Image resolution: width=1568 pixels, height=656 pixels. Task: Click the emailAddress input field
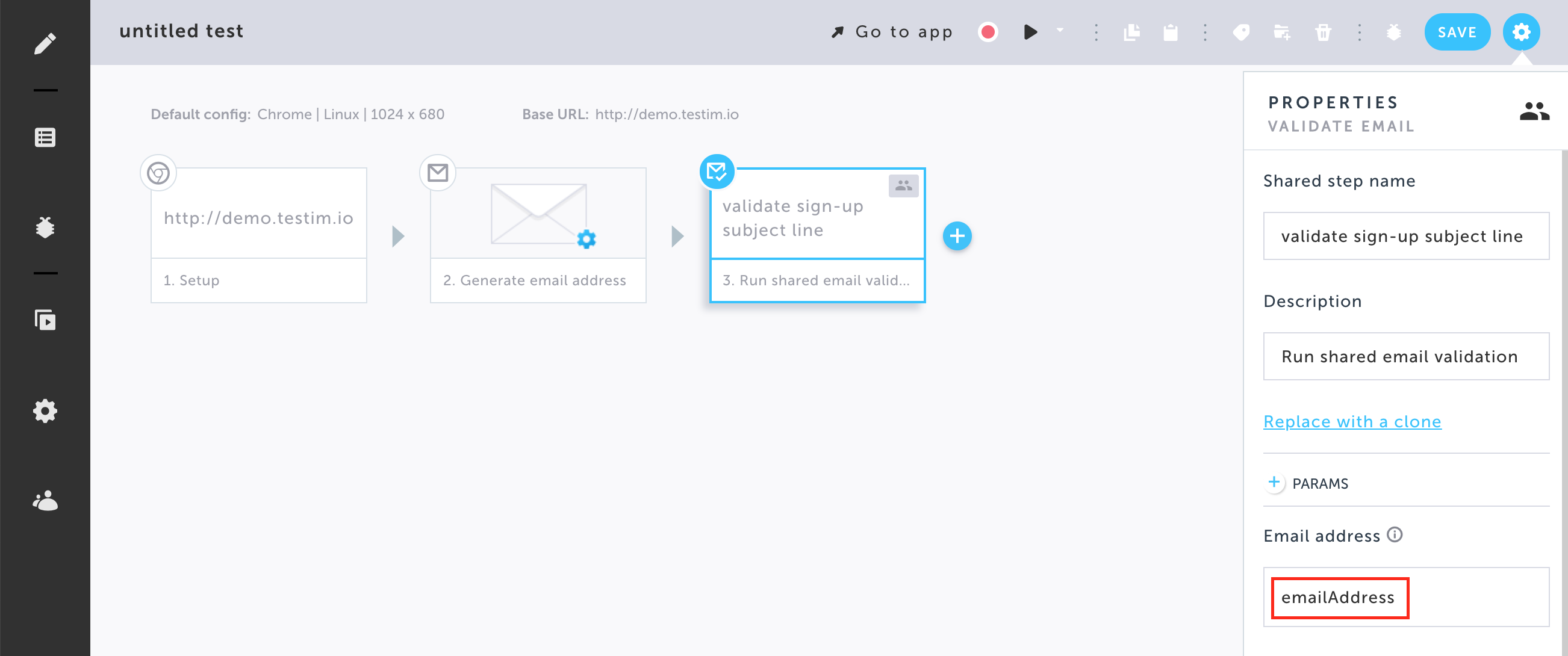1339,598
